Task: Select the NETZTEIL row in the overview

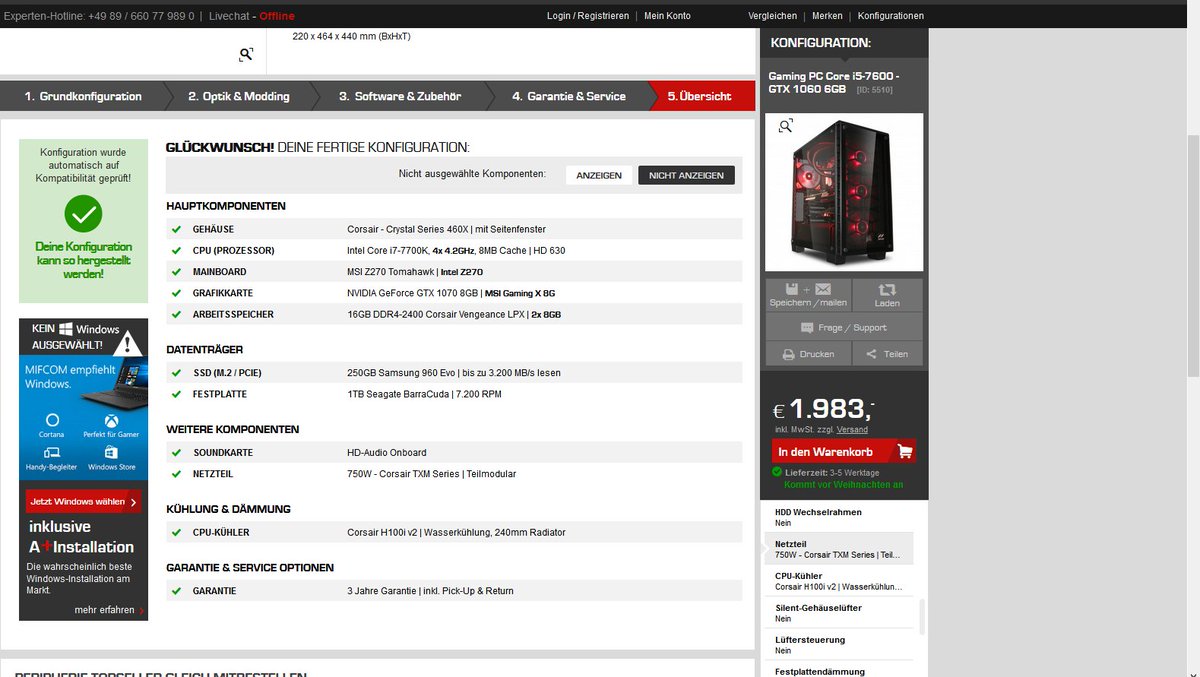Action: [454, 474]
